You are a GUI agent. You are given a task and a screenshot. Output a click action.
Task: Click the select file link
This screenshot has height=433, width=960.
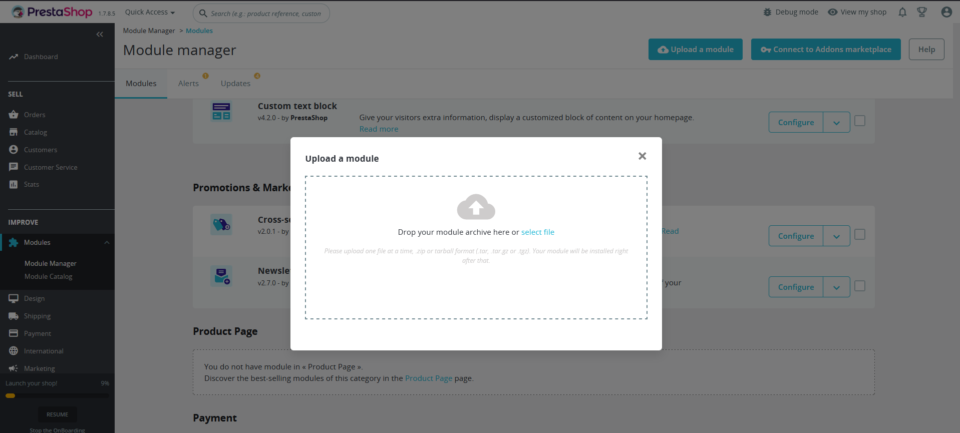click(x=537, y=232)
